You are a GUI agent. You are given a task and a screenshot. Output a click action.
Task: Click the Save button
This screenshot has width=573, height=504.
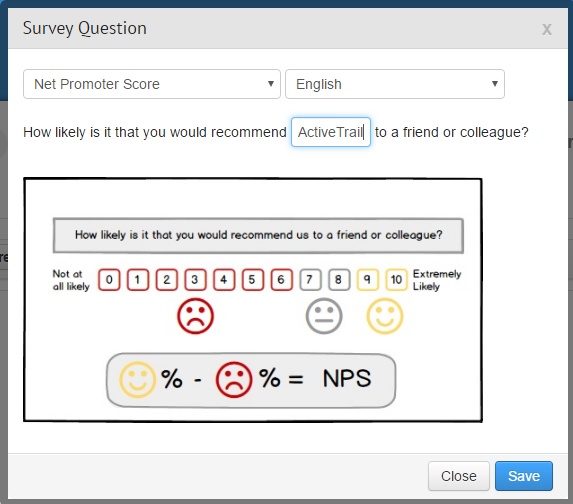click(x=524, y=476)
